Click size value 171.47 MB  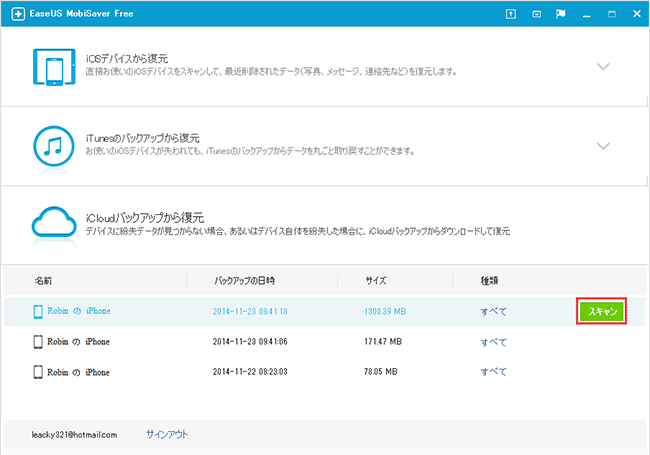pos(383,341)
